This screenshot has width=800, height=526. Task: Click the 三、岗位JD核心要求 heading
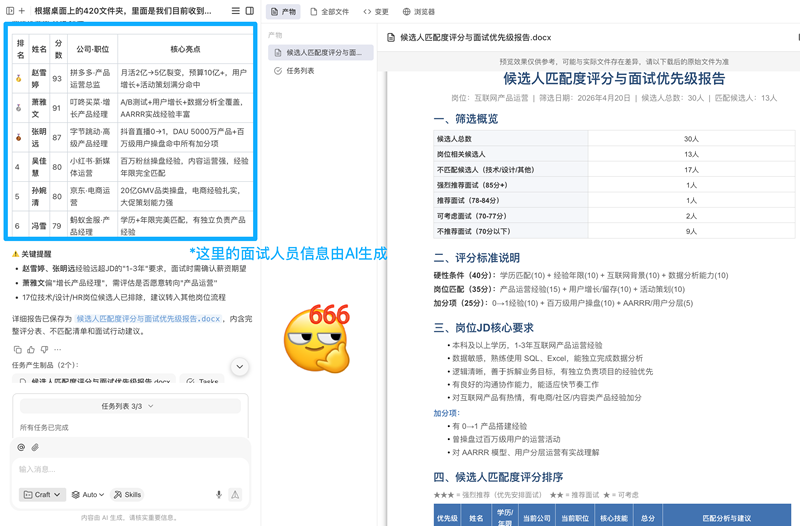483,328
